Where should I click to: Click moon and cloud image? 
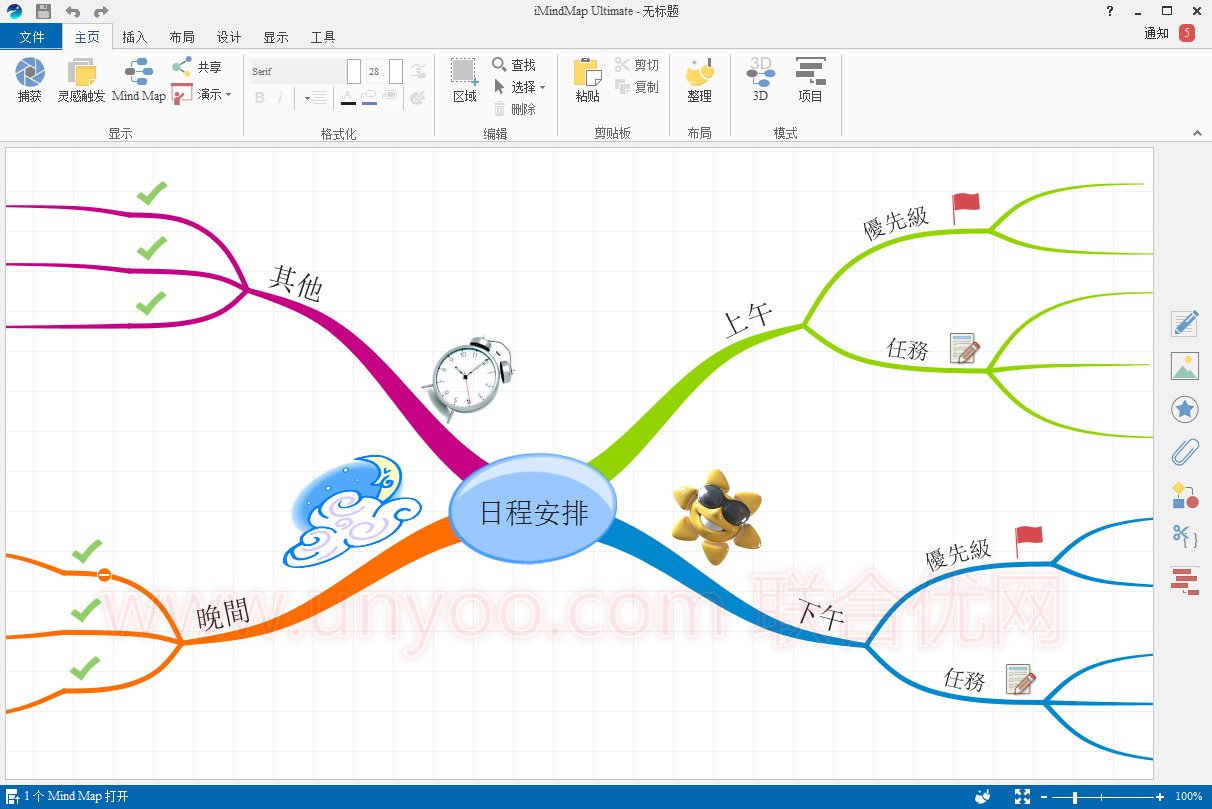pyautogui.click(x=352, y=510)
